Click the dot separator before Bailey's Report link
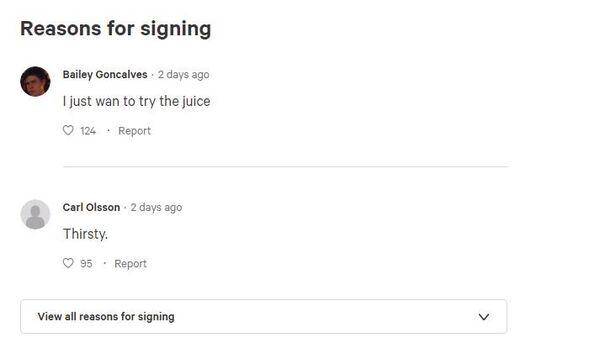 108,131
